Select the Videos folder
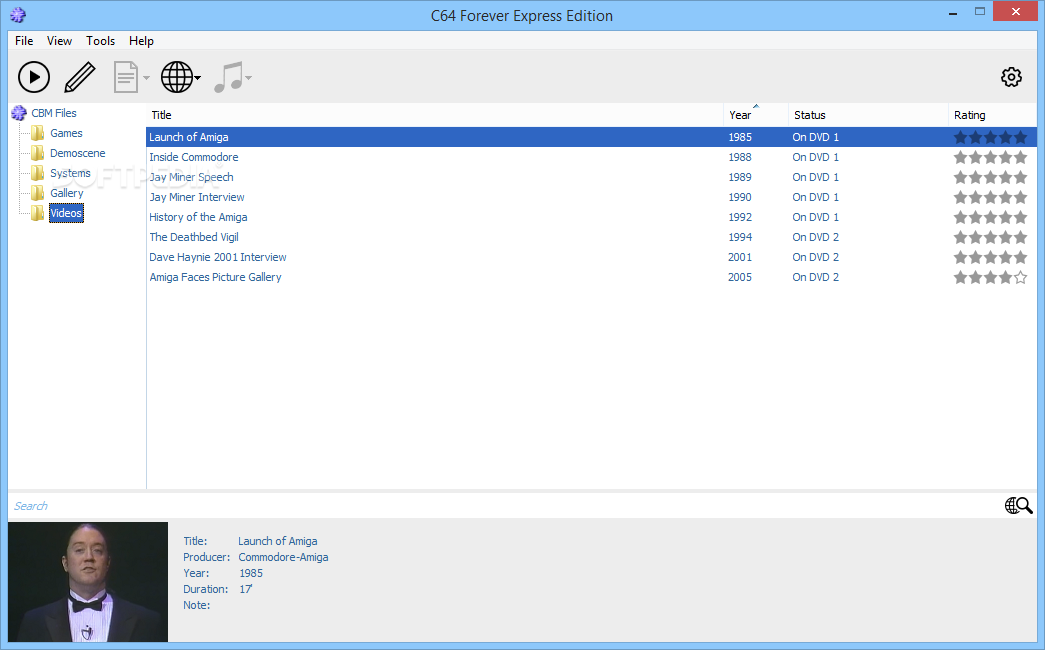Viewport: 1045px width, 650px height. pyautogui.click(x=66, y=213)
